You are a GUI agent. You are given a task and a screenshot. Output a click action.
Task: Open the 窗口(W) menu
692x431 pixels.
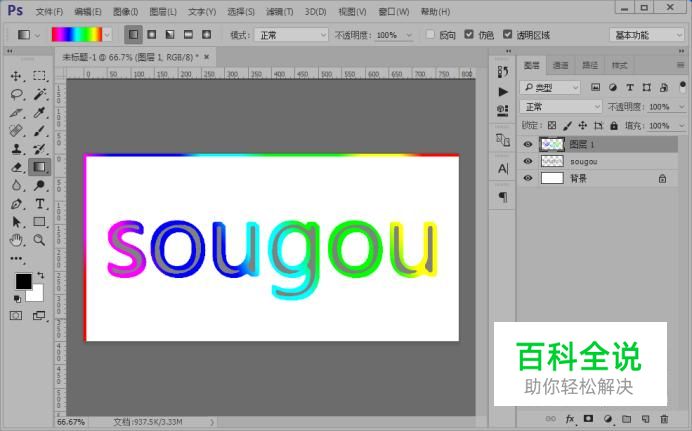click(394, 12)
